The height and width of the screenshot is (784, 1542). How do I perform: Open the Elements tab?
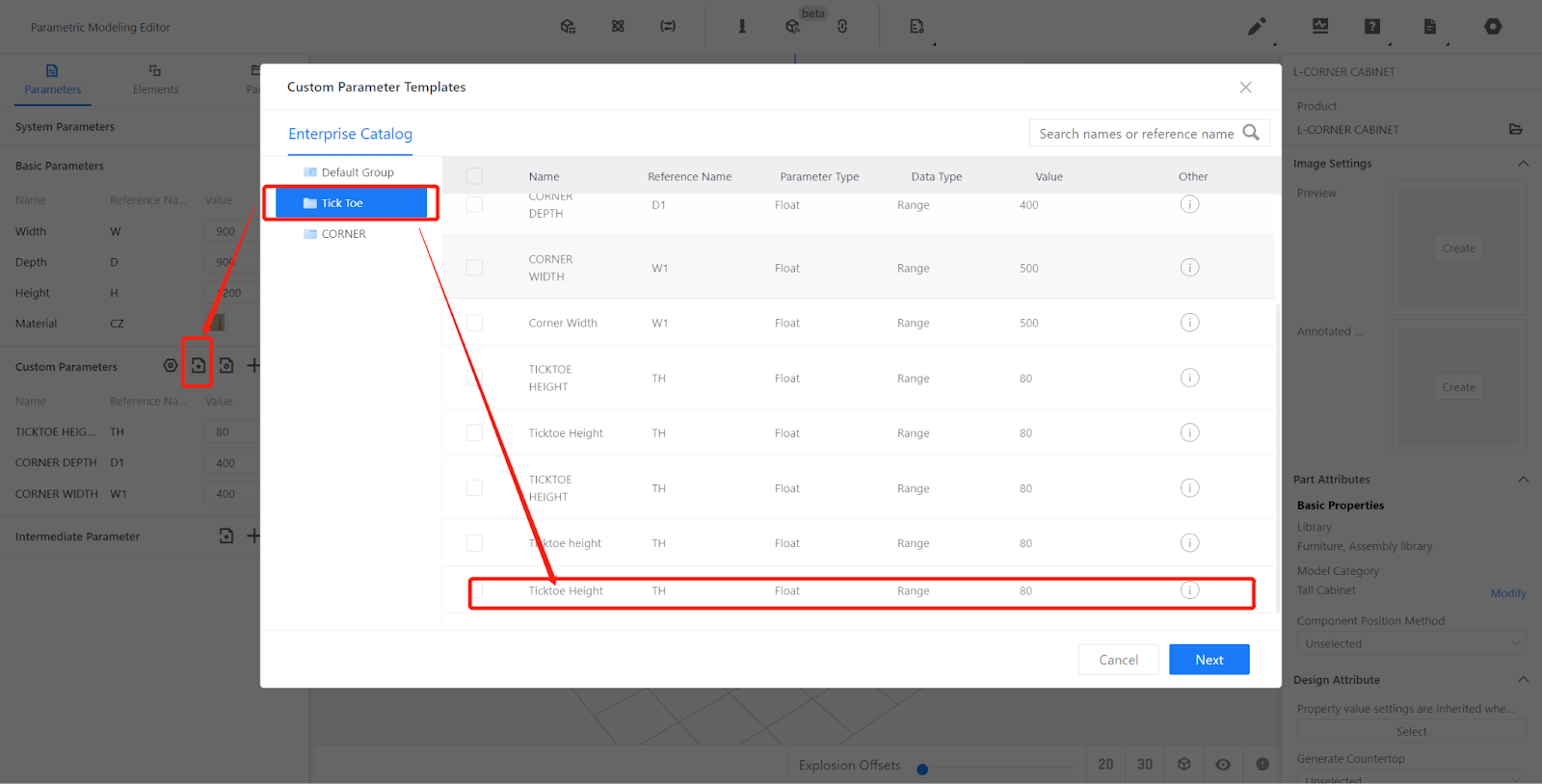click(x=155, y=79)
